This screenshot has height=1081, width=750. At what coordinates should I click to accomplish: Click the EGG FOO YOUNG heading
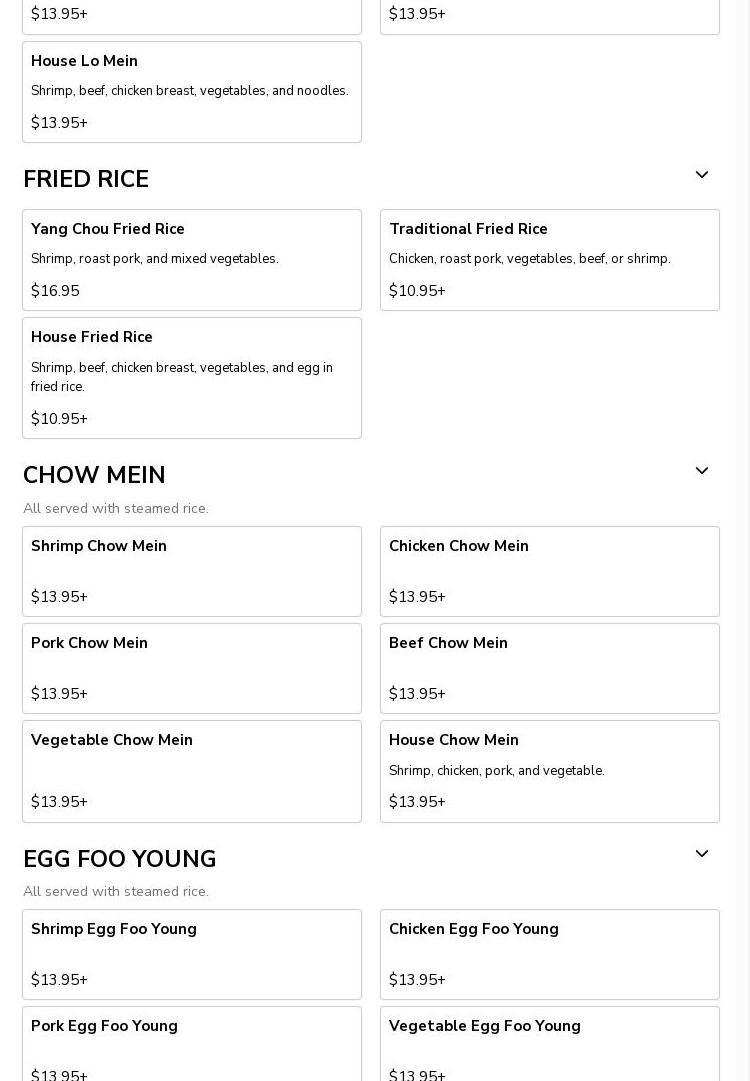click(x=120, y=859)
